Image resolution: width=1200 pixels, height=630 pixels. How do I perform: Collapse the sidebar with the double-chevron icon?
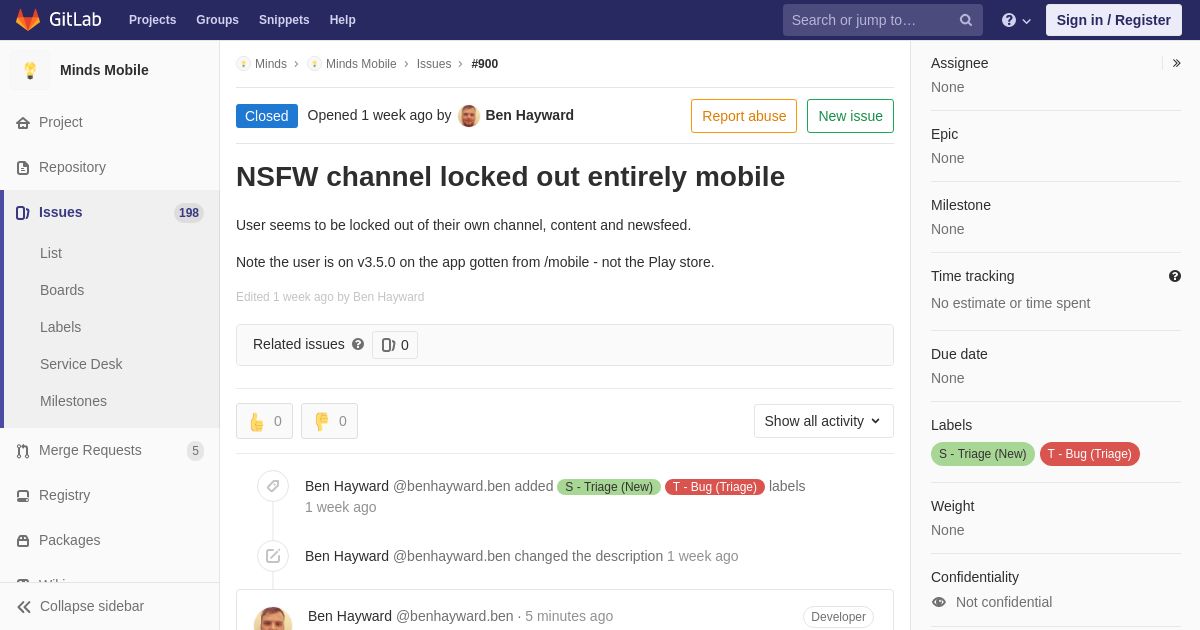point(24,607)
